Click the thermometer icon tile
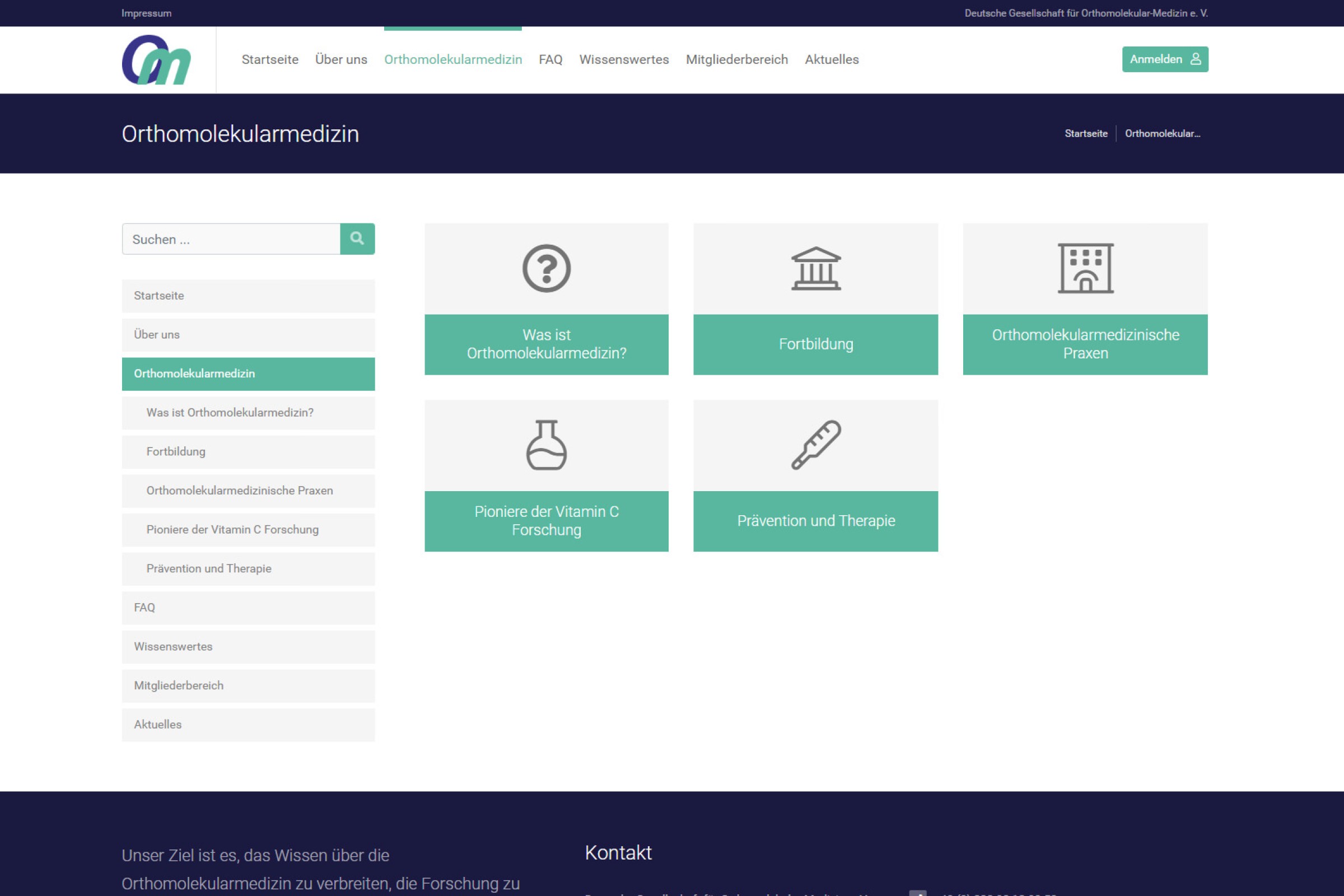 (x=815, y=445)
